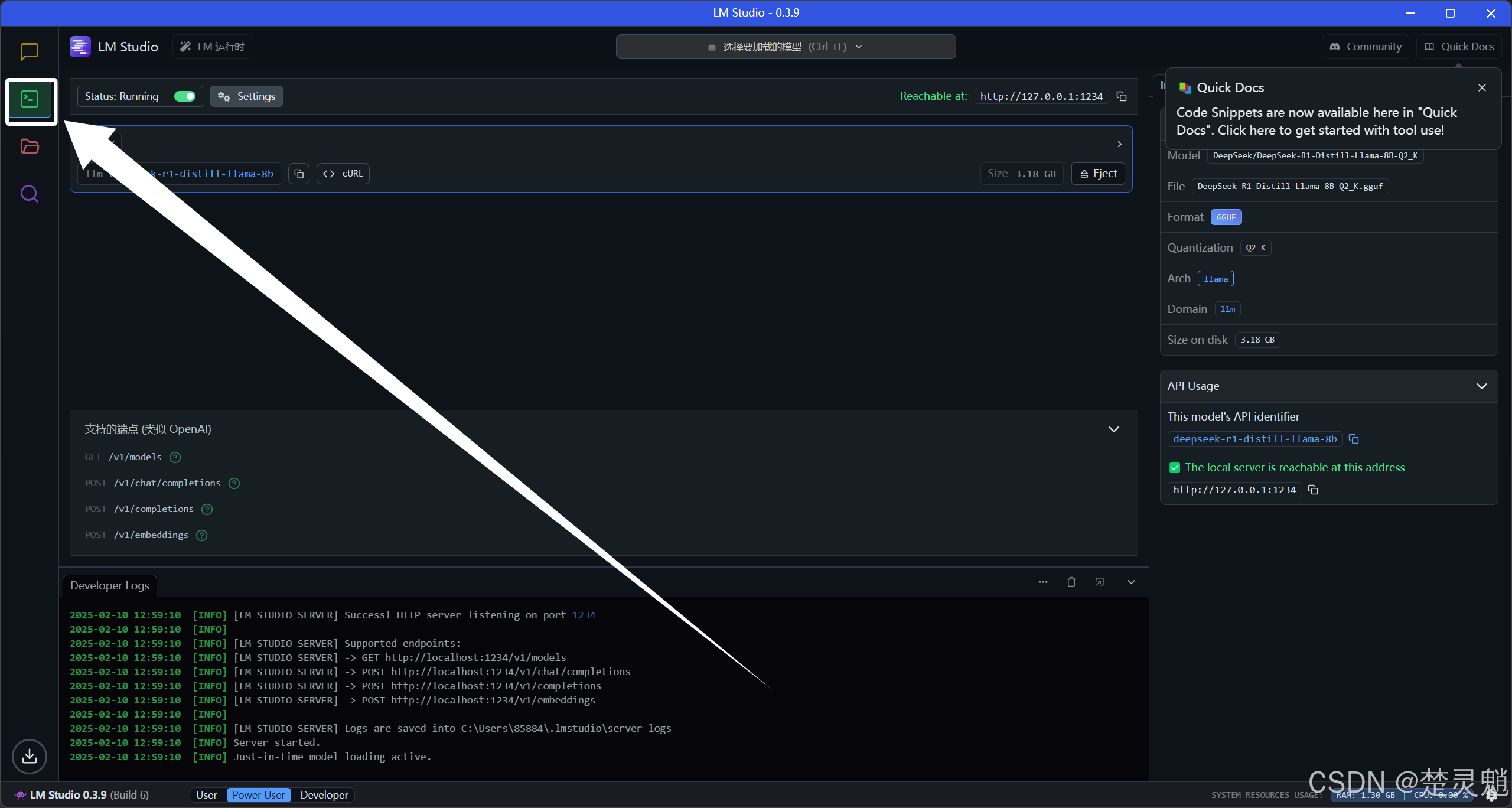Eject the loaded model
This screenshot has height=808, width=1512.
[1098, 174]
